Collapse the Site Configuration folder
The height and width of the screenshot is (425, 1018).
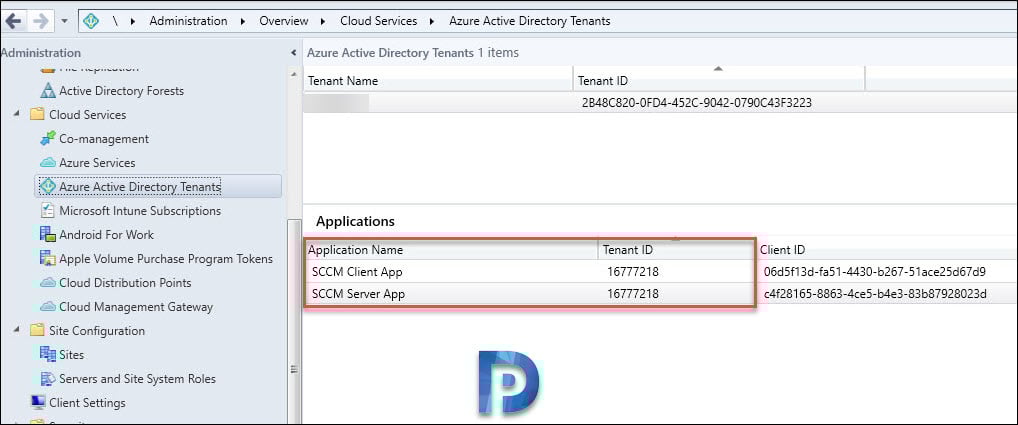pos(16,330)
